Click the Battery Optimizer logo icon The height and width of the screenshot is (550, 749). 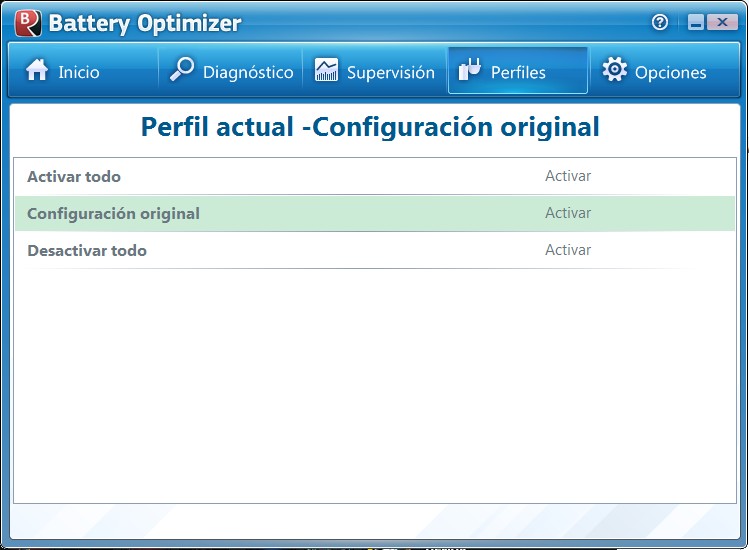(28, 23)
